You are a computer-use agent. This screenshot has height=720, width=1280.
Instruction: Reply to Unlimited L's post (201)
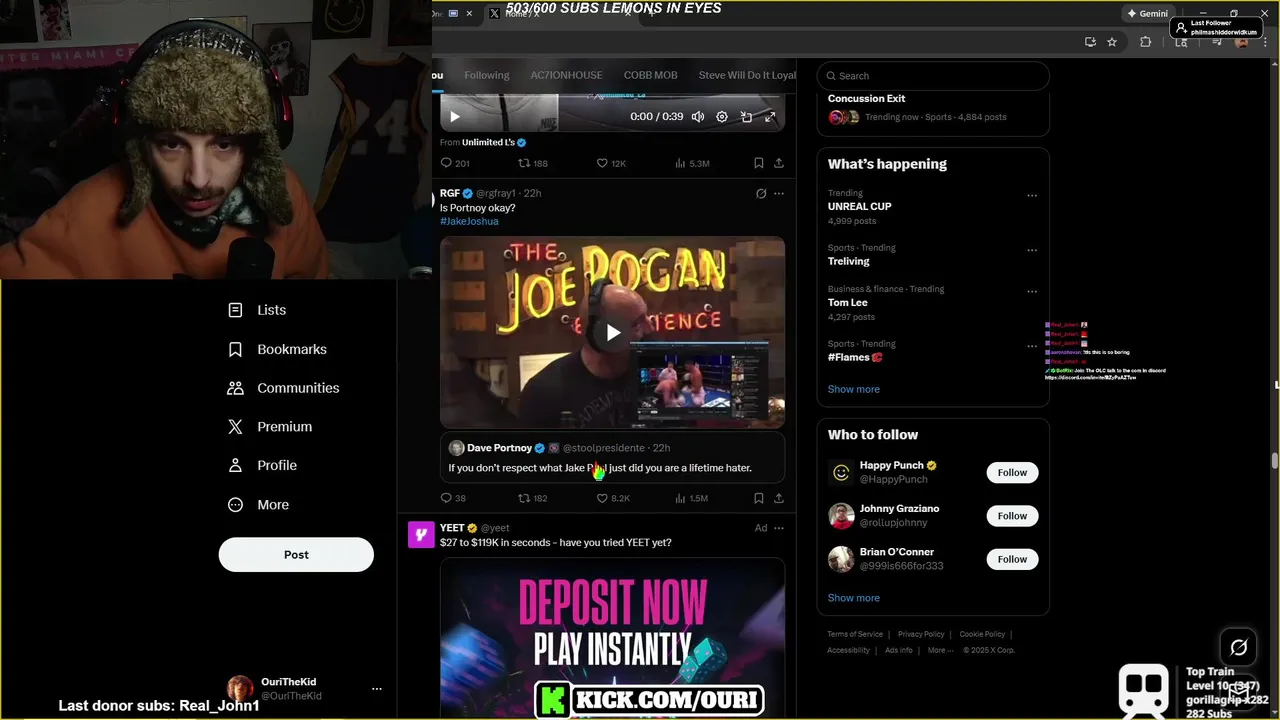coord(455,163)
